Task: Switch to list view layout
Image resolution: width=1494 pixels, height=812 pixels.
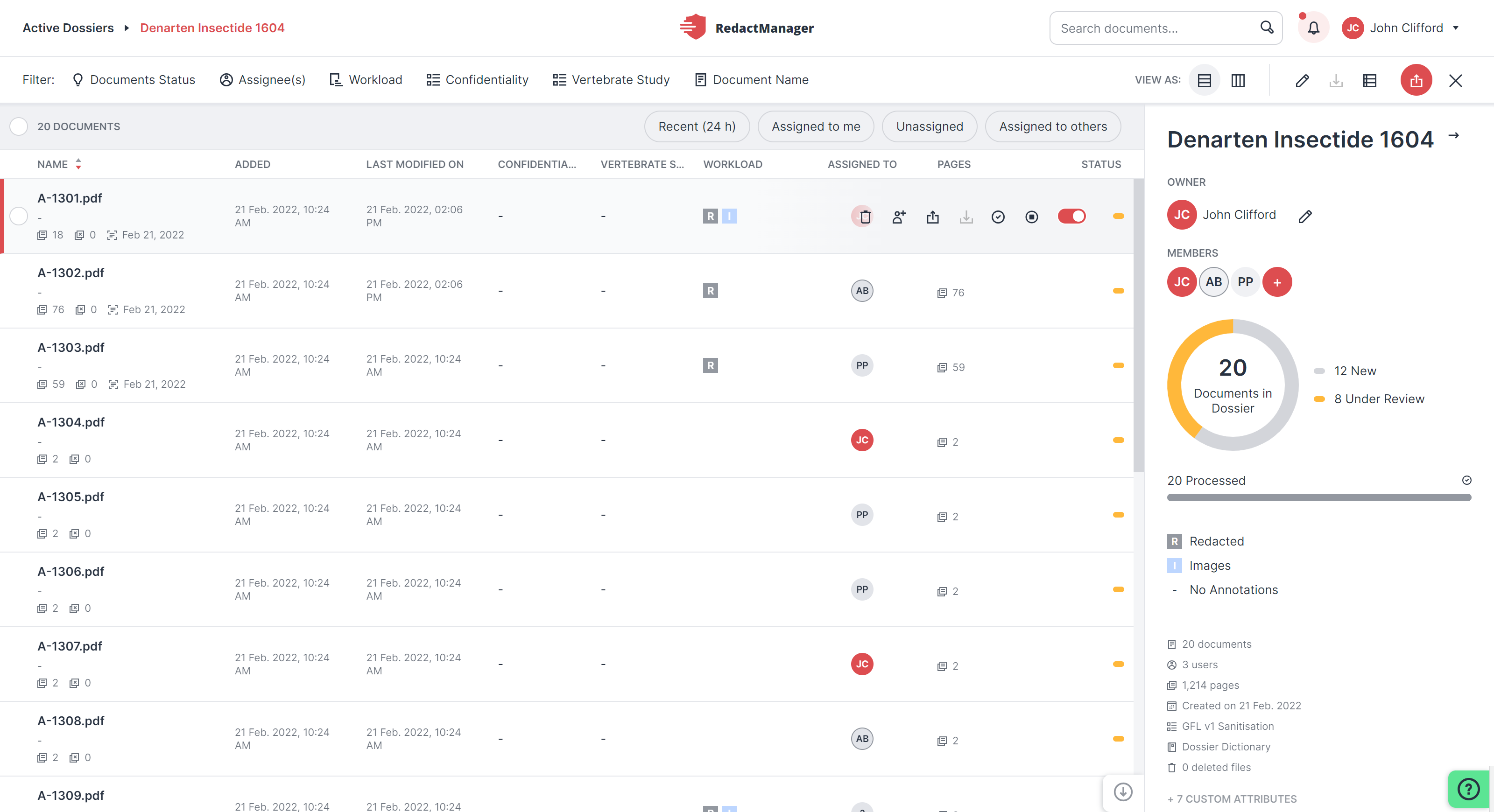Action: click(x=1204, y=80)
